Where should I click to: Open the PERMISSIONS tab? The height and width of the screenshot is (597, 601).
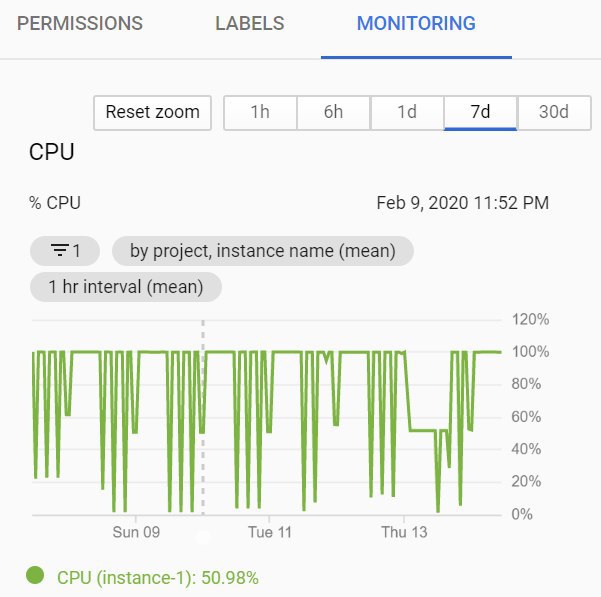[x=80, y=24]
